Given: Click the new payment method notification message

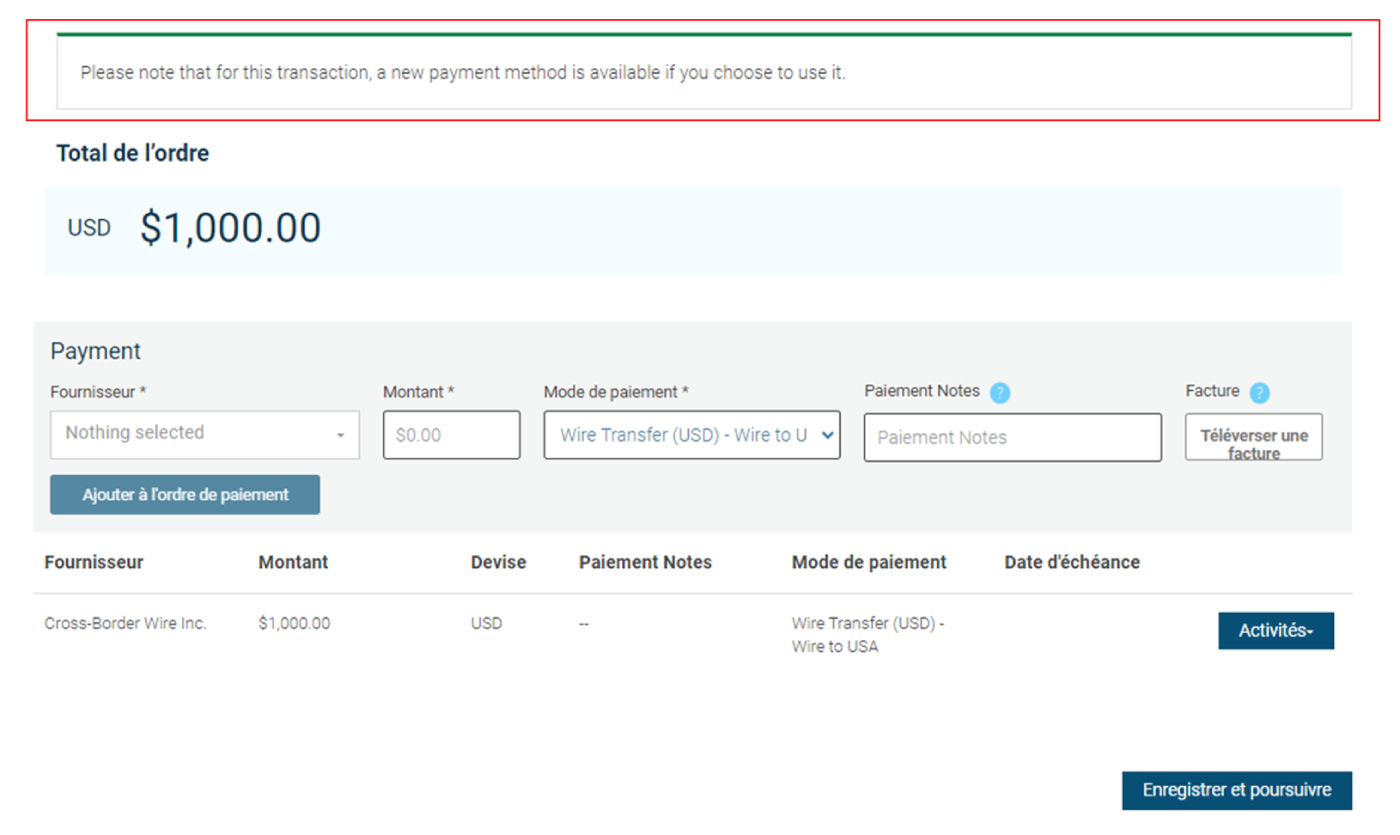Looking at the screenshot, I should click(463, 73).
